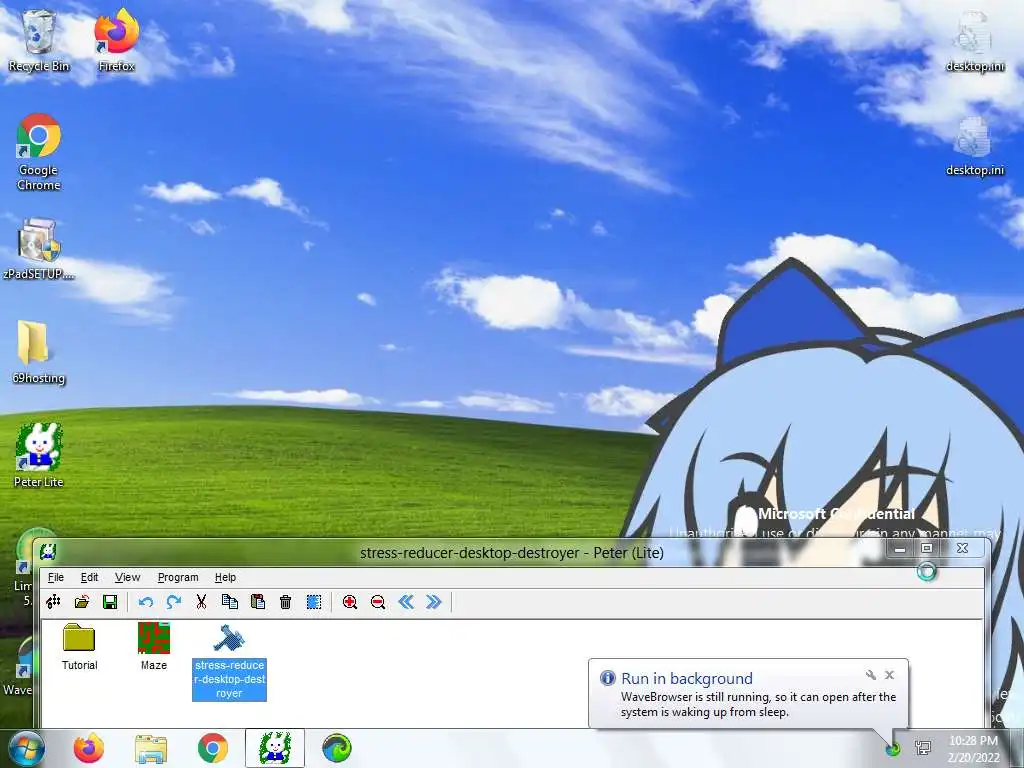
Task: Click the Peter rabbit icon in title bar
Action: [48, 552]
